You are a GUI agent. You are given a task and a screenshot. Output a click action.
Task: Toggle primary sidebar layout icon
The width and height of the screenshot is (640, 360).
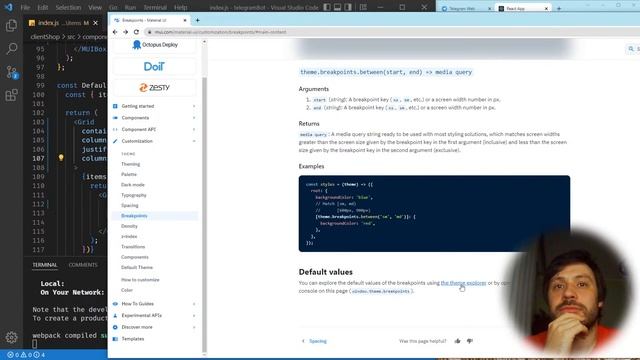click(327, 7)
